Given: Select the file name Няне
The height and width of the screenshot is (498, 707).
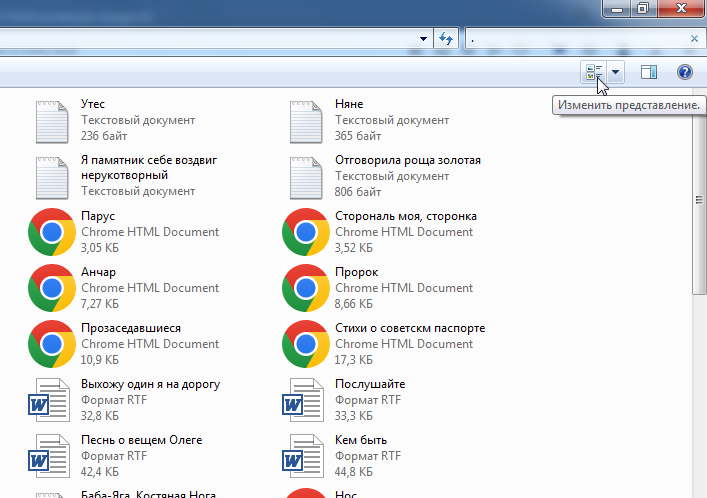Looking at the screenshot, I should [x=349, y=104].
